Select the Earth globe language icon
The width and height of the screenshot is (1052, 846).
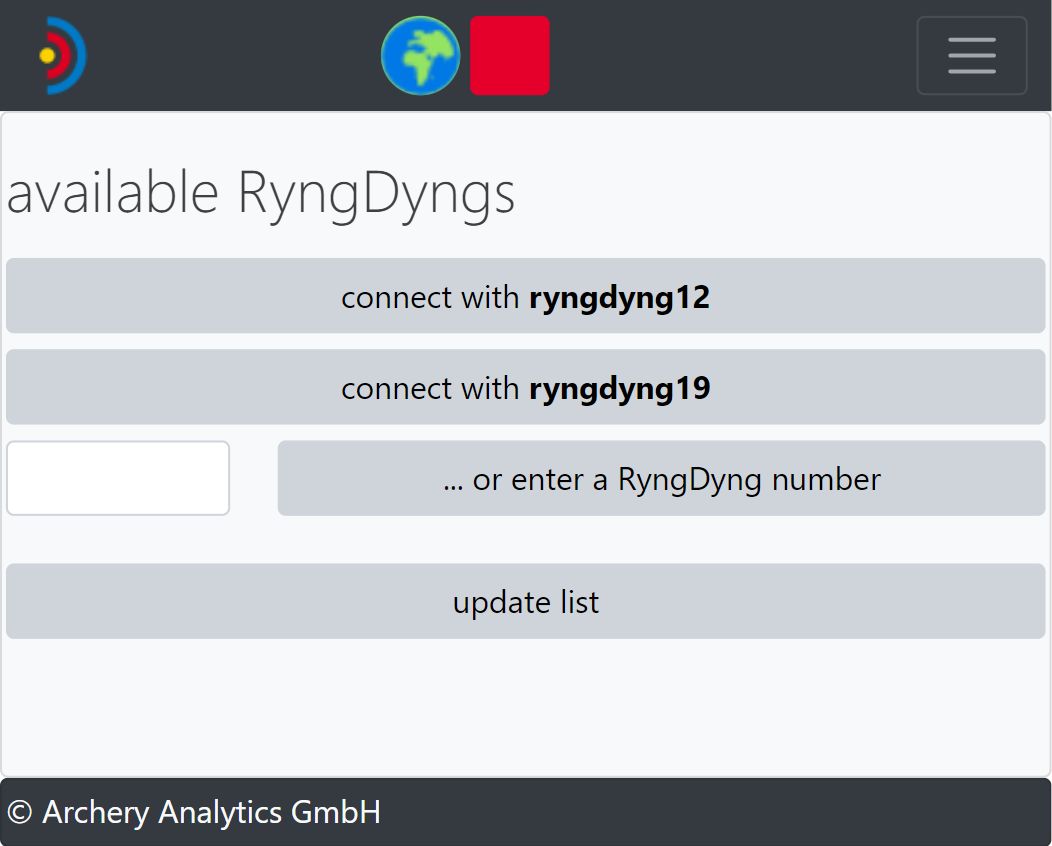[x=420, y=56]
